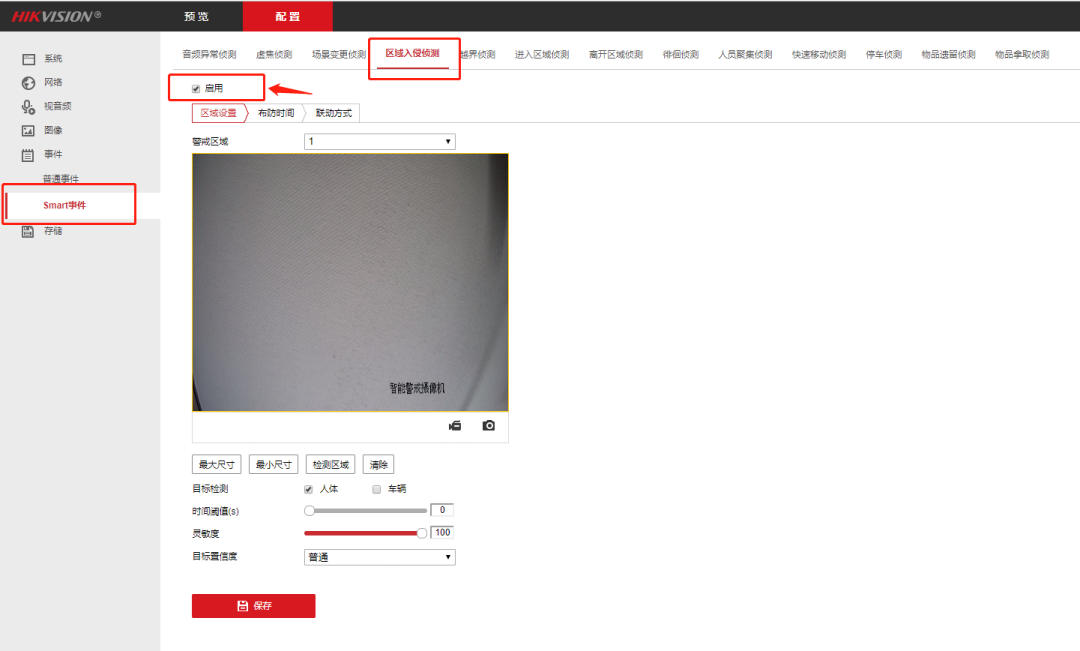Open the 越界侦测 tab
The image size is (1080, 651).
point(477,54)
